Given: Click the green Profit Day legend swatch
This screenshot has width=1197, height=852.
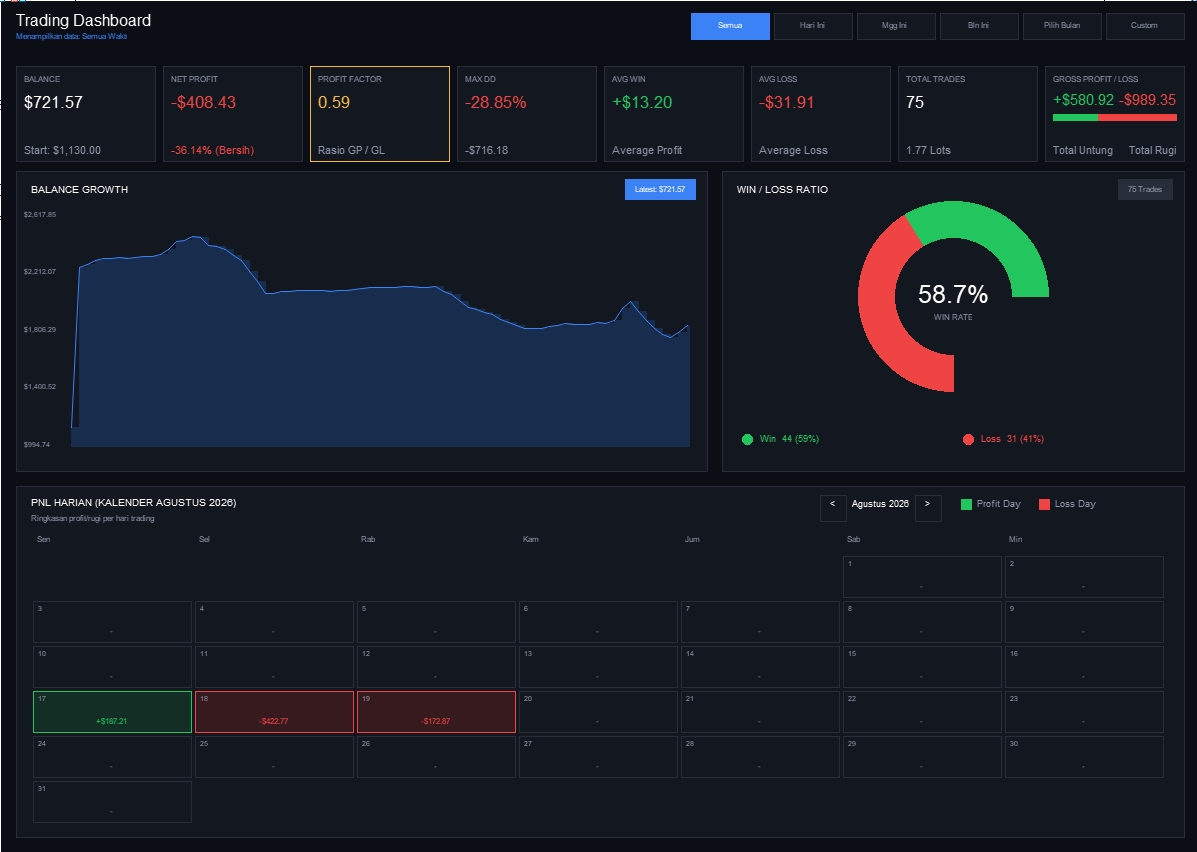Looking at the screenshot, I should (x=966, y=504).
